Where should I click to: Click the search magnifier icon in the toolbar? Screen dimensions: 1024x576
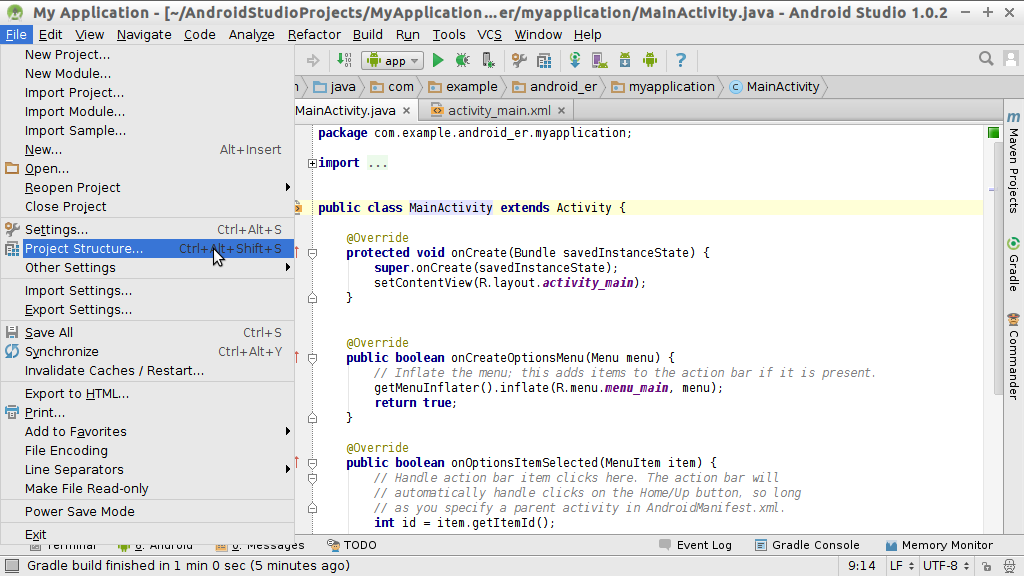point(985,58)
